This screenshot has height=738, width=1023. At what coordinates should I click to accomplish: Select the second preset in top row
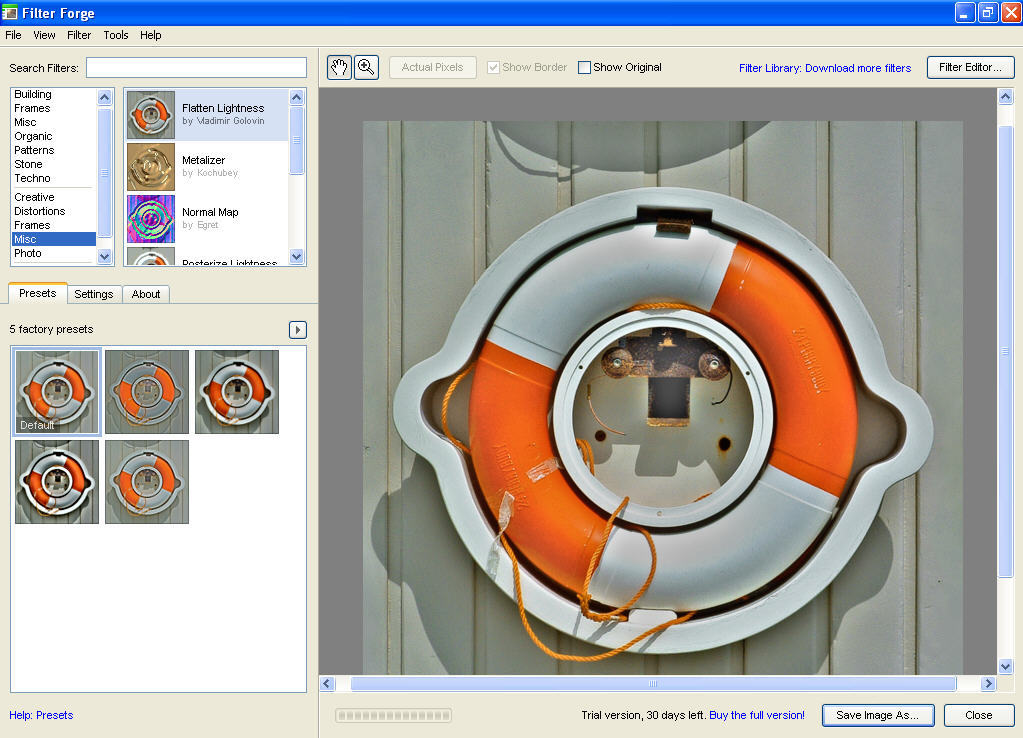147,392
